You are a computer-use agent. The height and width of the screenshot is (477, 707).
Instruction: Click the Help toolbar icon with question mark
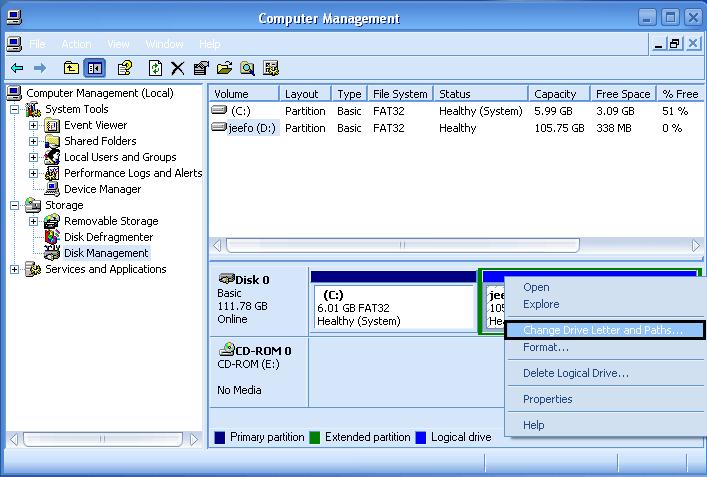click(125, 68)
